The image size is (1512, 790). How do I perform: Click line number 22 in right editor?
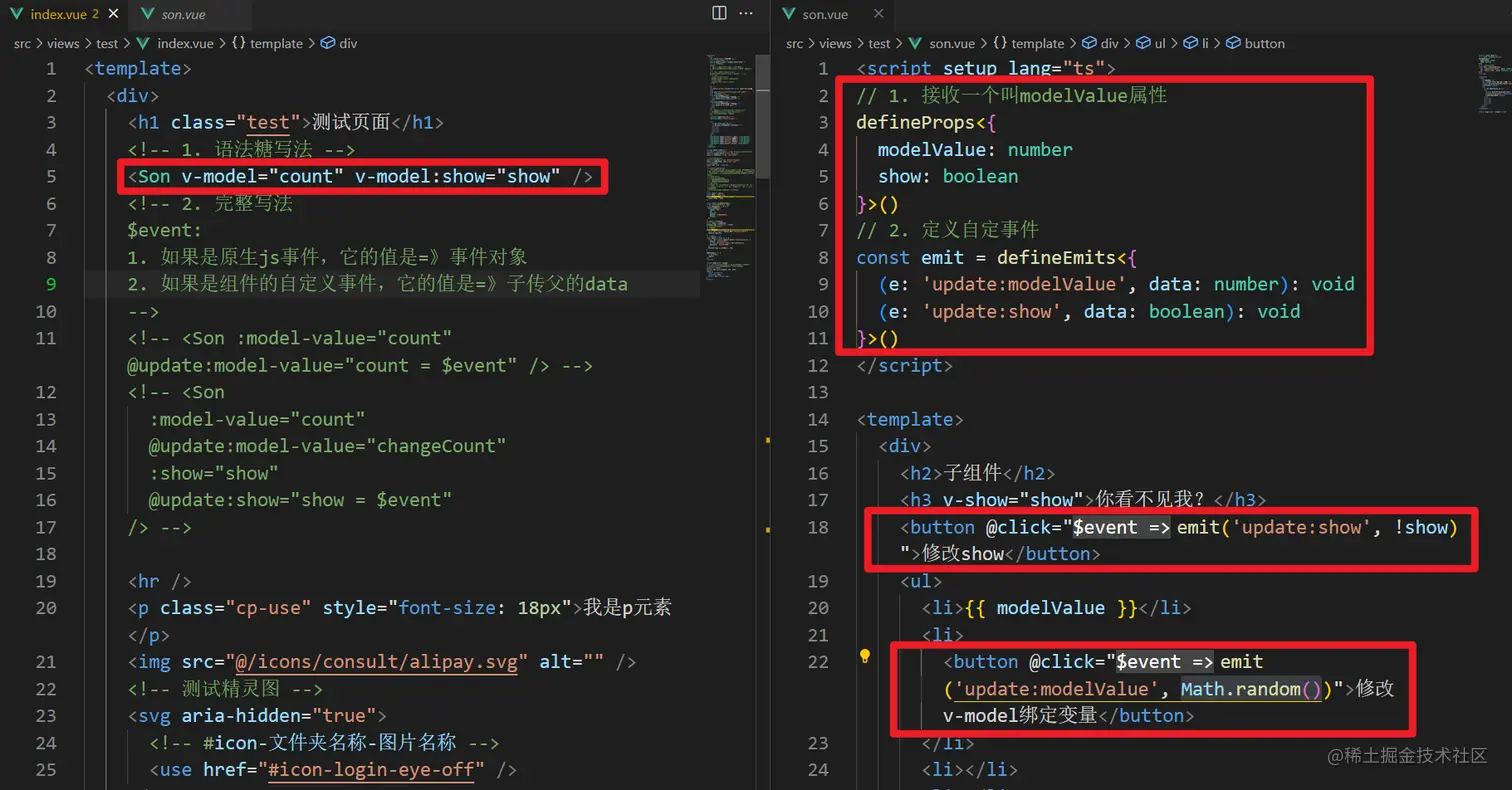pos(818,662)
